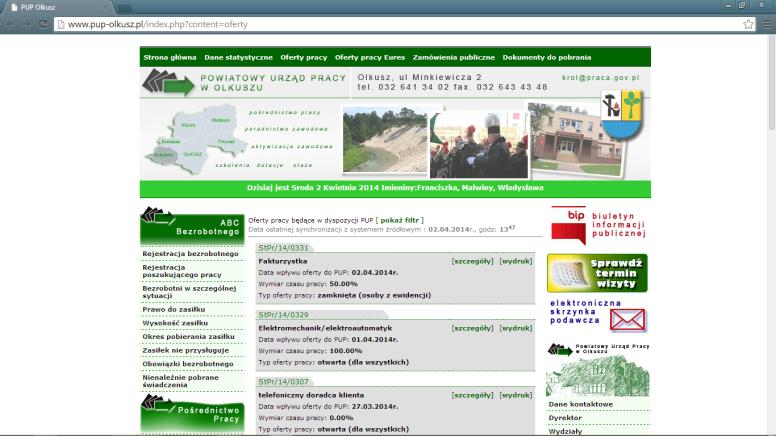The image size is (776, 436).
Task: Click the green building sketch image
Action: [597, 376]
